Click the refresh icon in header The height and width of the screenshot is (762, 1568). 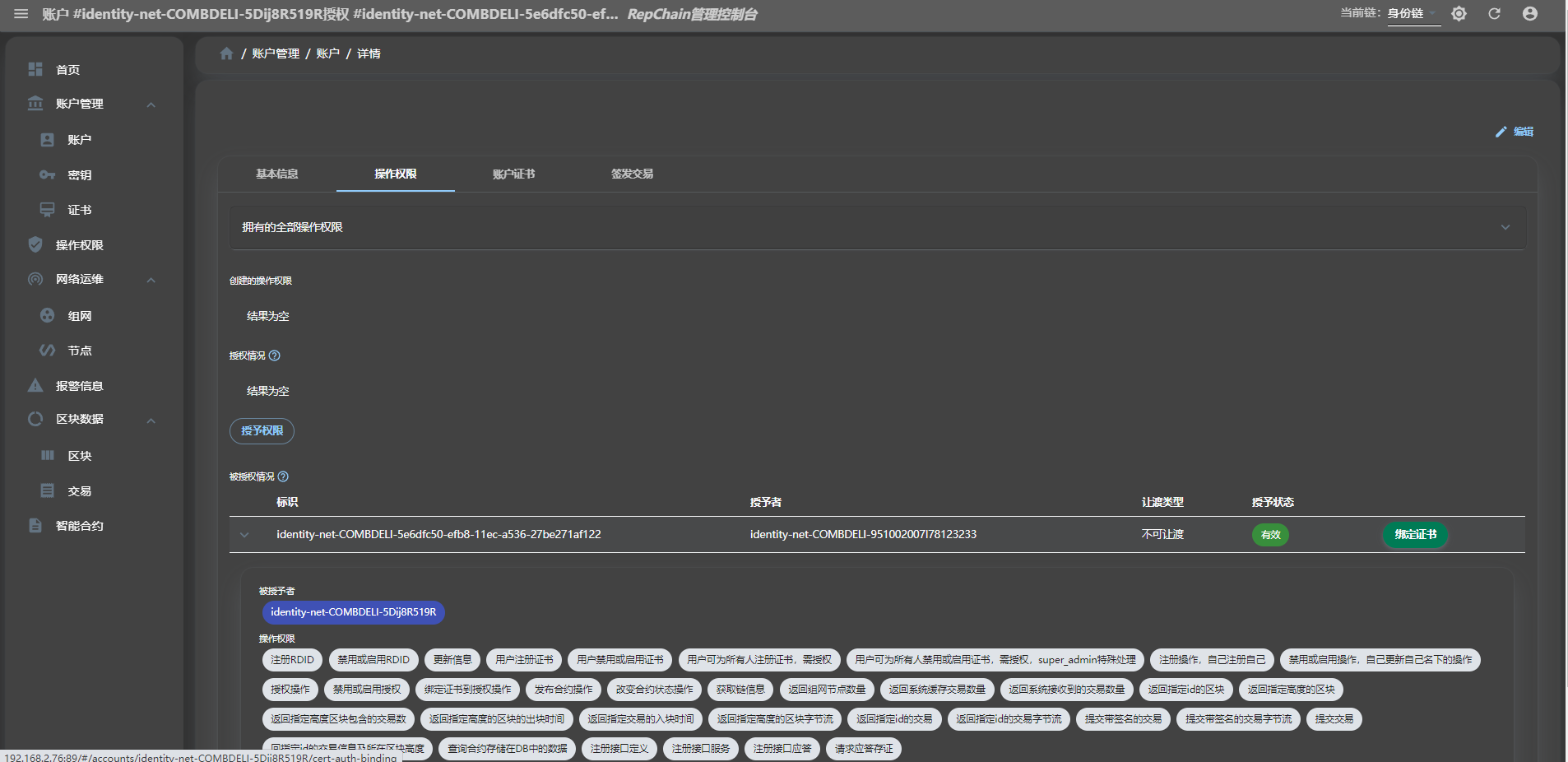tap(1494, 14)
